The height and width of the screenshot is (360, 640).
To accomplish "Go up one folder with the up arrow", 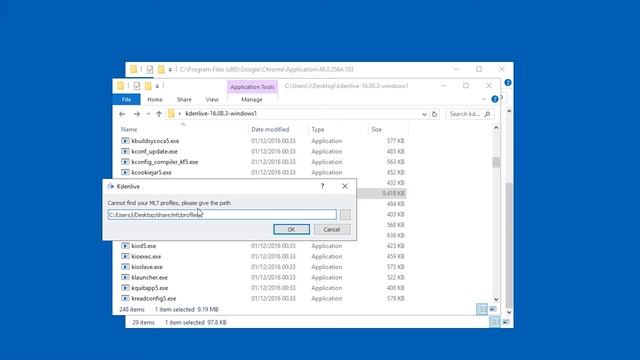I will point(159,114).
